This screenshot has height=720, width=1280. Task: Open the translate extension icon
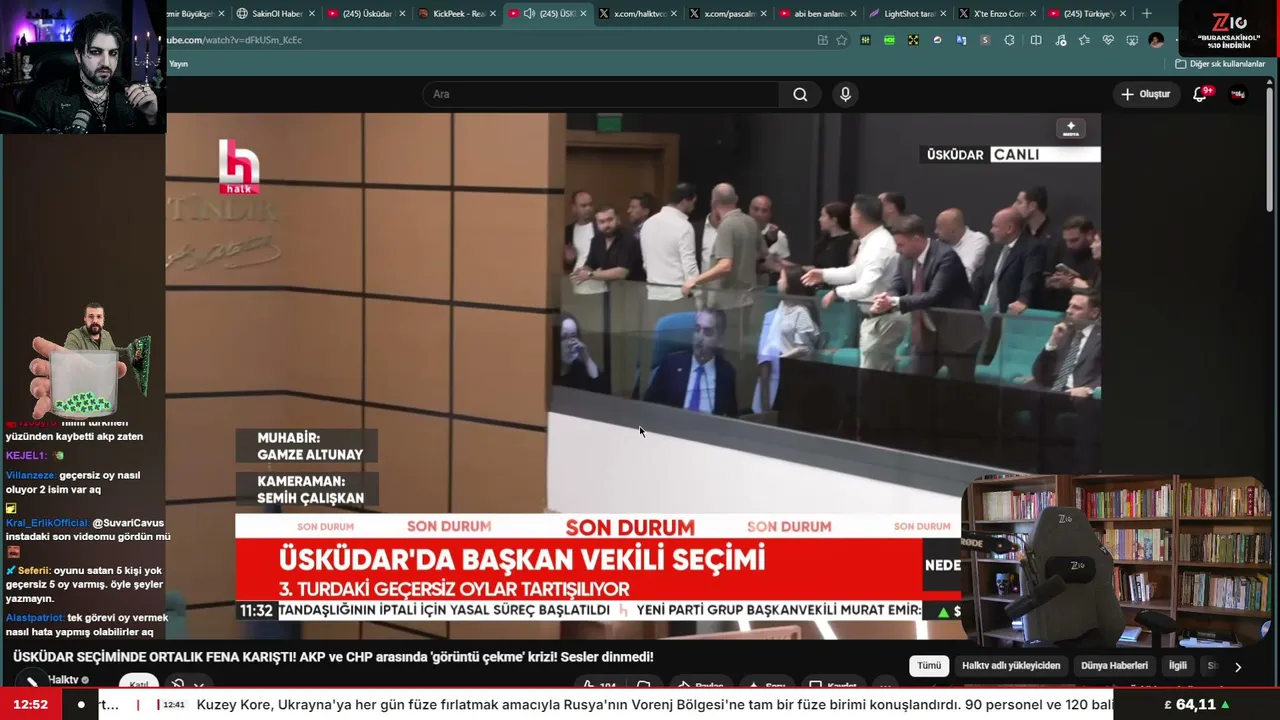point(961,40)
